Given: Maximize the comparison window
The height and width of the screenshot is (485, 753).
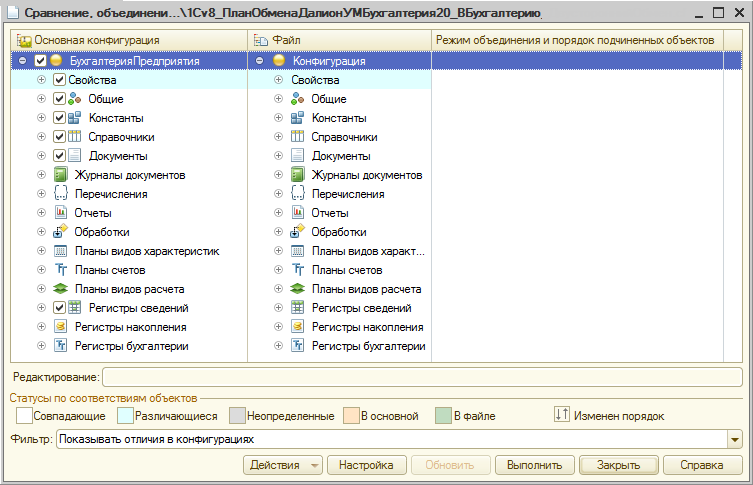Looking at the screenshot, I should 718,12.
